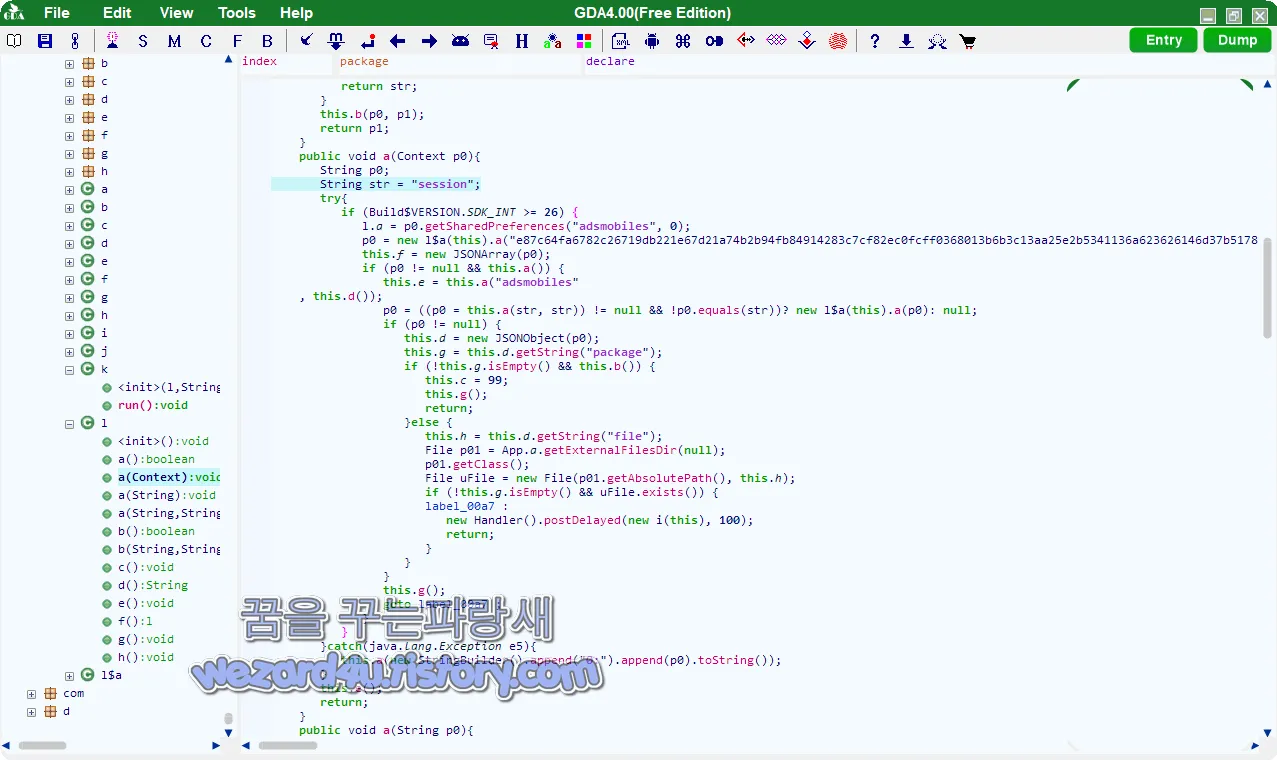Expand the package g tree node
The image size is (1277, 760).
[70, 153]
